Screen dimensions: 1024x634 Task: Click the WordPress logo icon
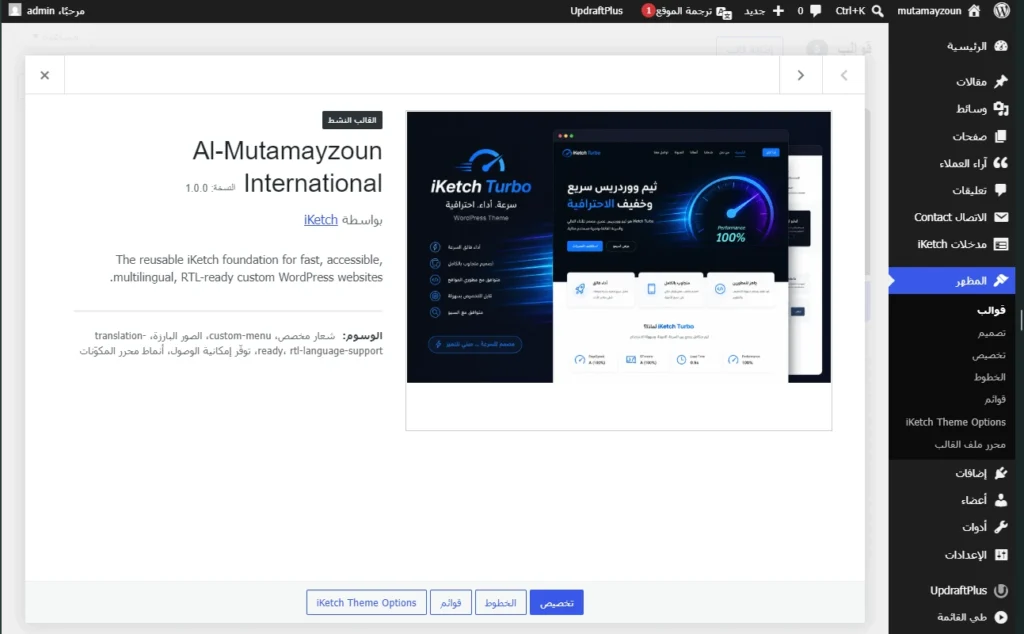(1002, 10)
